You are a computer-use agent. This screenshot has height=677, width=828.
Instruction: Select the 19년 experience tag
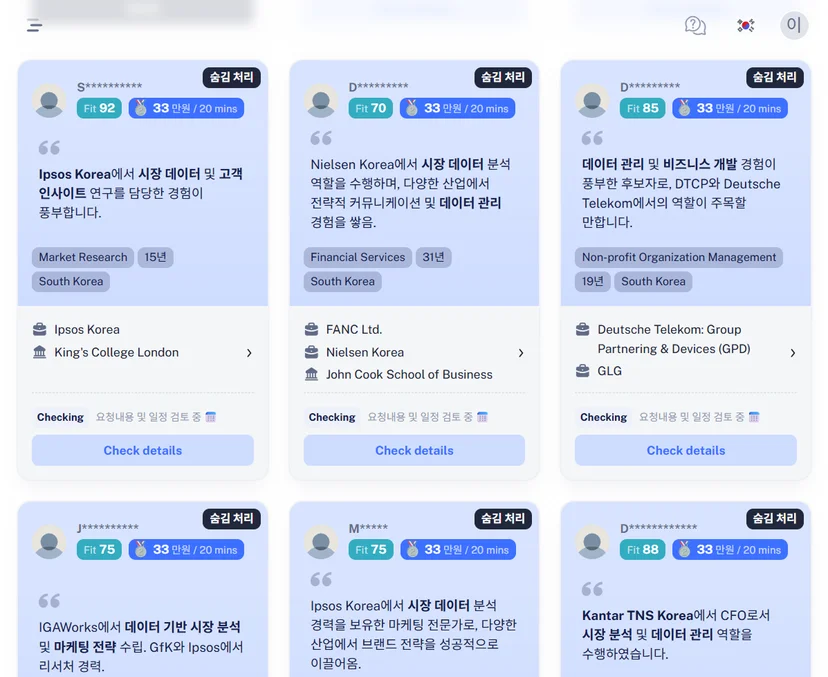(592, 281)
